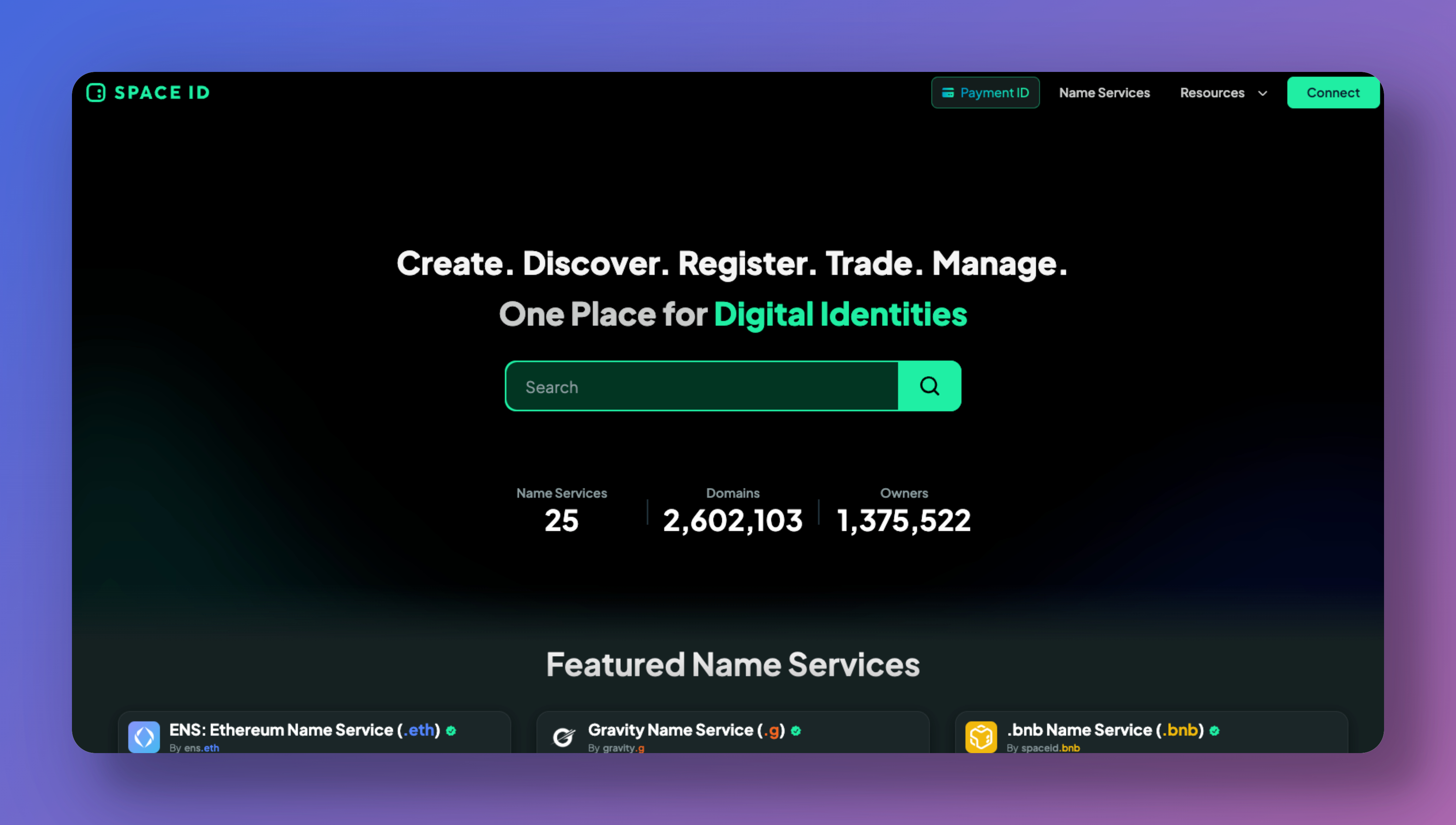Click verified badge next to .bnb service
This screenshot has height=825, width=1456.
(x=1214, y=731)
